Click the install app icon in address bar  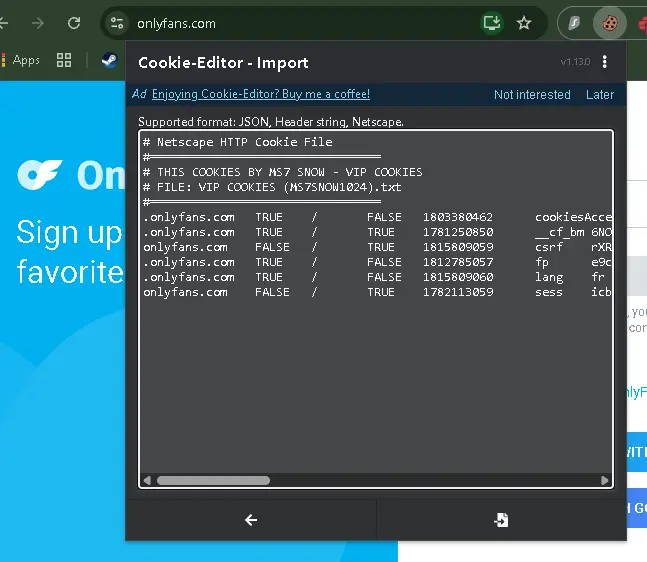[x=492, y=23]
